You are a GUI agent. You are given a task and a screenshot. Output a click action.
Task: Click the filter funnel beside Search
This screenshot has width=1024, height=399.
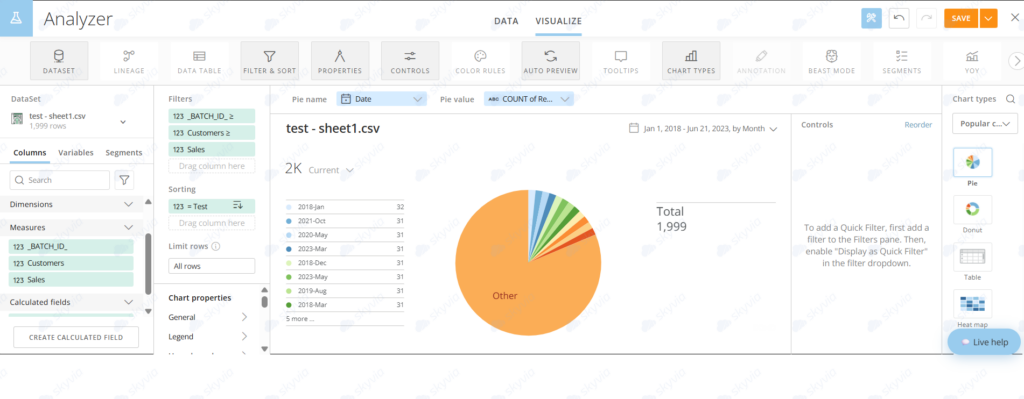124,180
